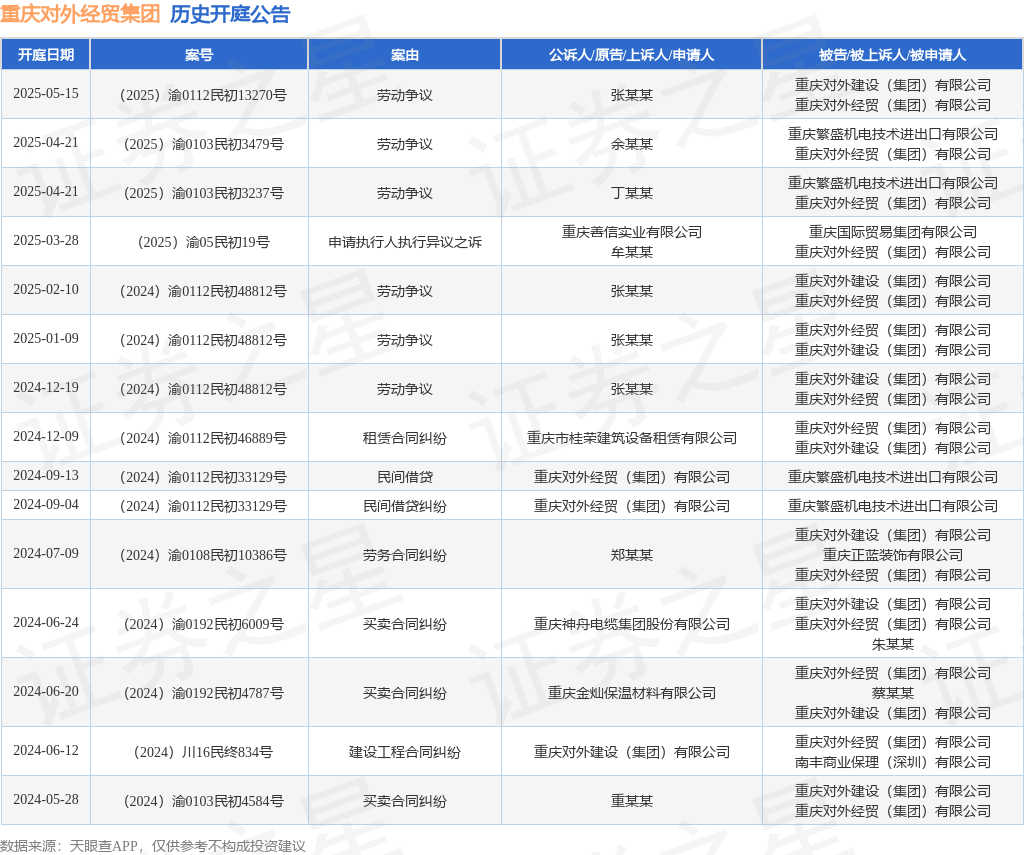Click the date cell 2024-06-24
Screen dimensions: 1024x855
[46, 622]
